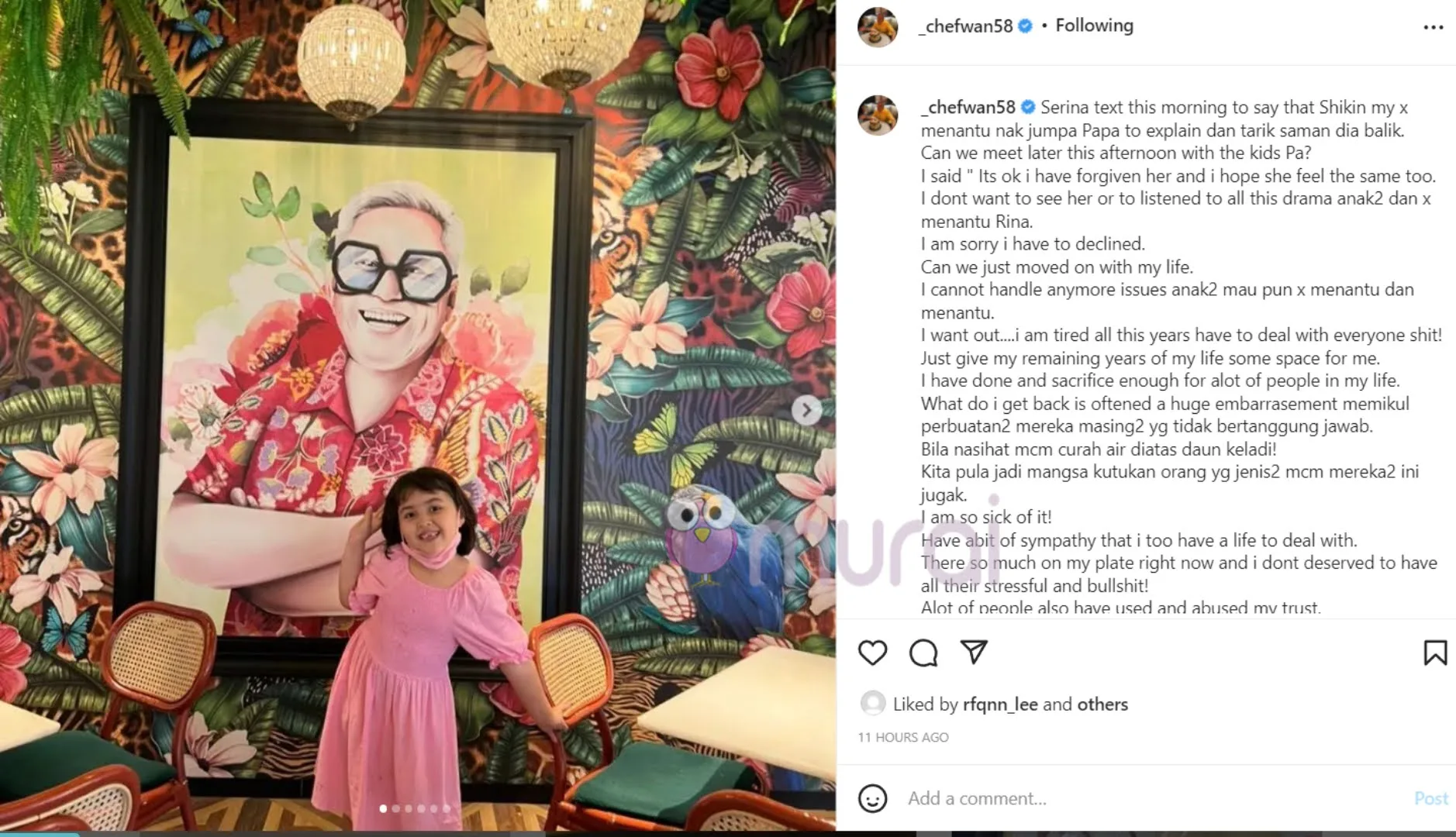
Task: Go to next photo arrow
Action: (x=806, y=410)
